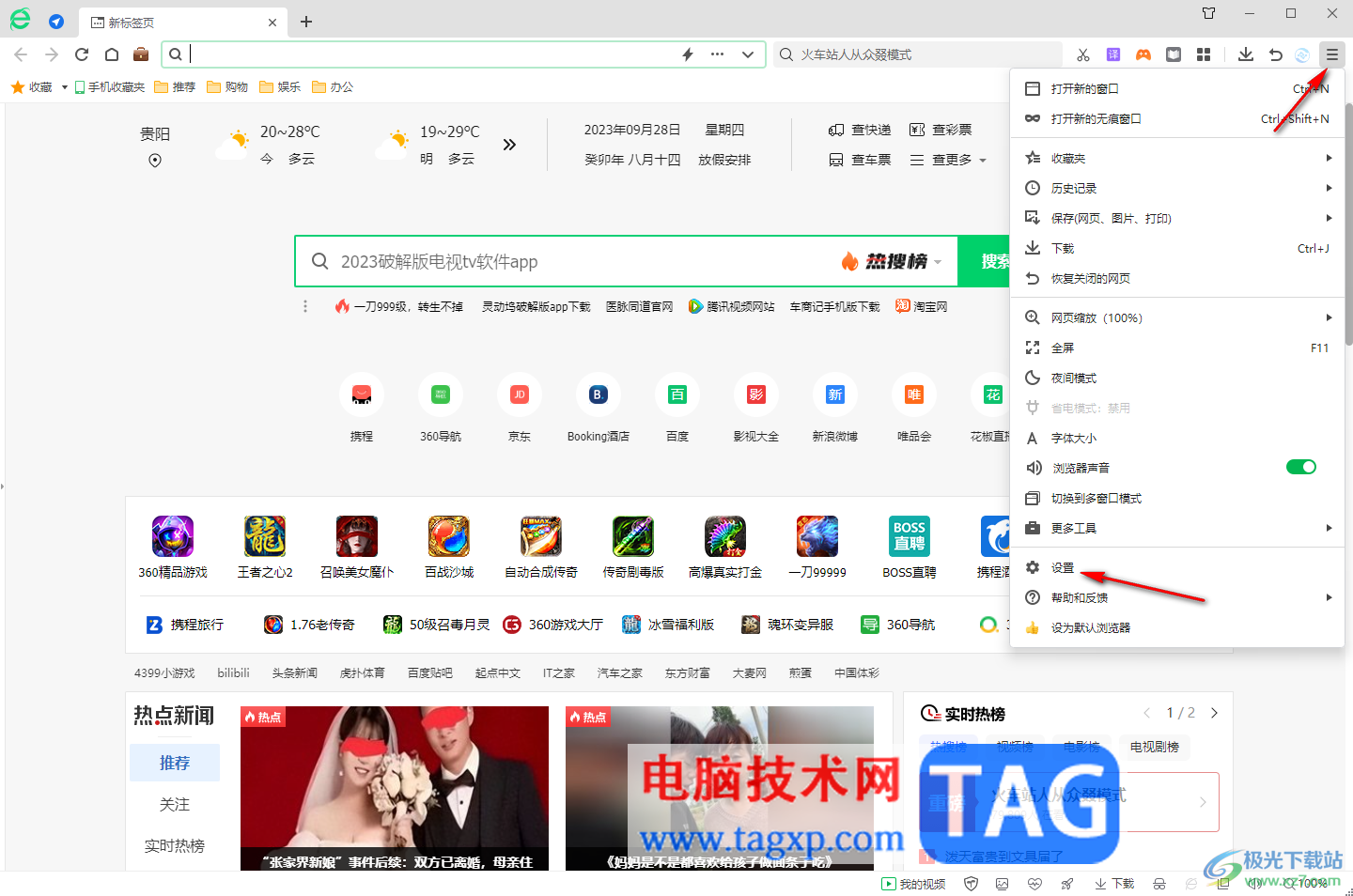Open the three-dot options in address bar
The height and width of the screenshot is (896, 1353).
click(718, 54)
